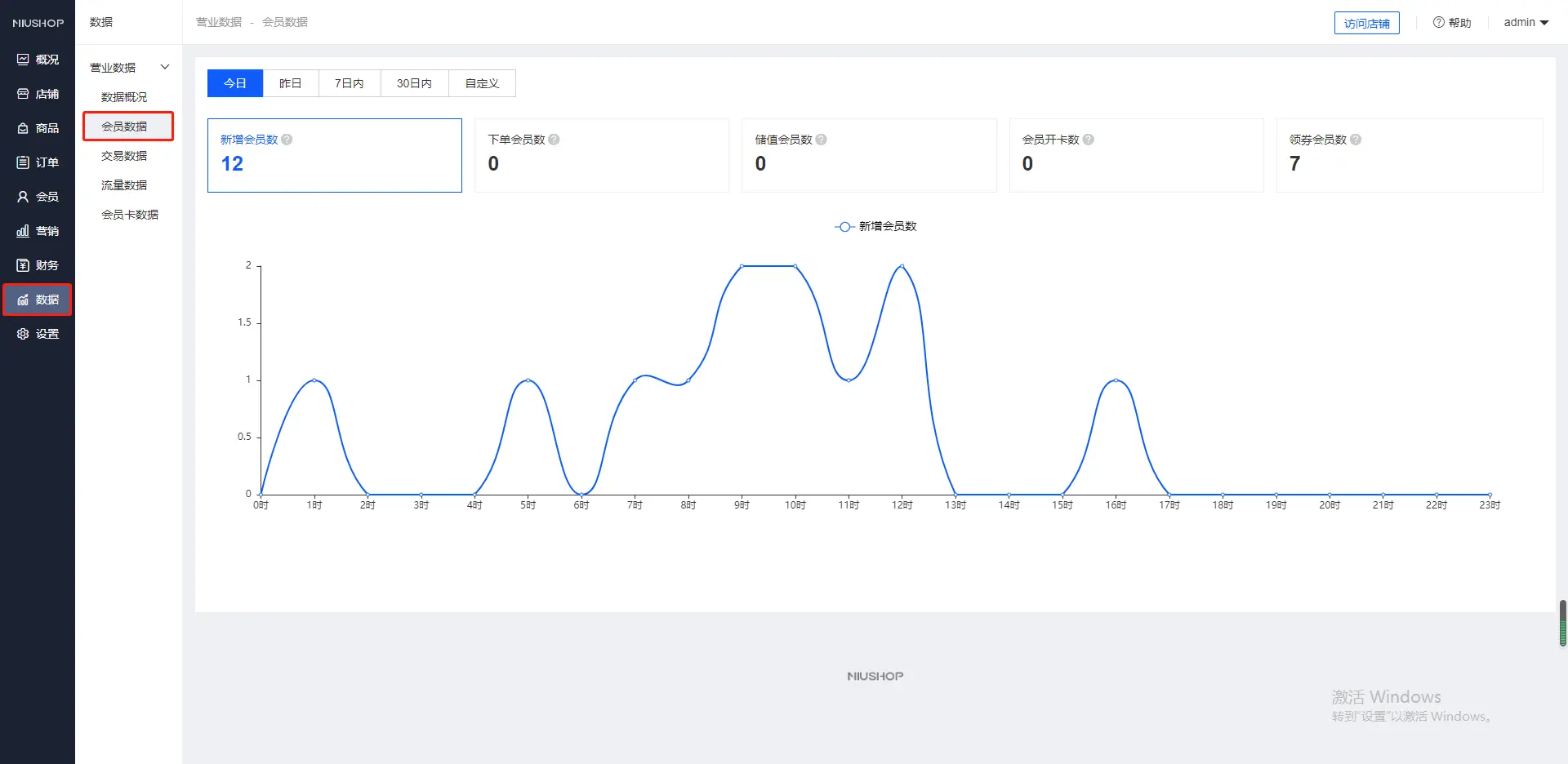Open the 订单 orders list icon
The image size is (1568, 764).
click(23, 162)
